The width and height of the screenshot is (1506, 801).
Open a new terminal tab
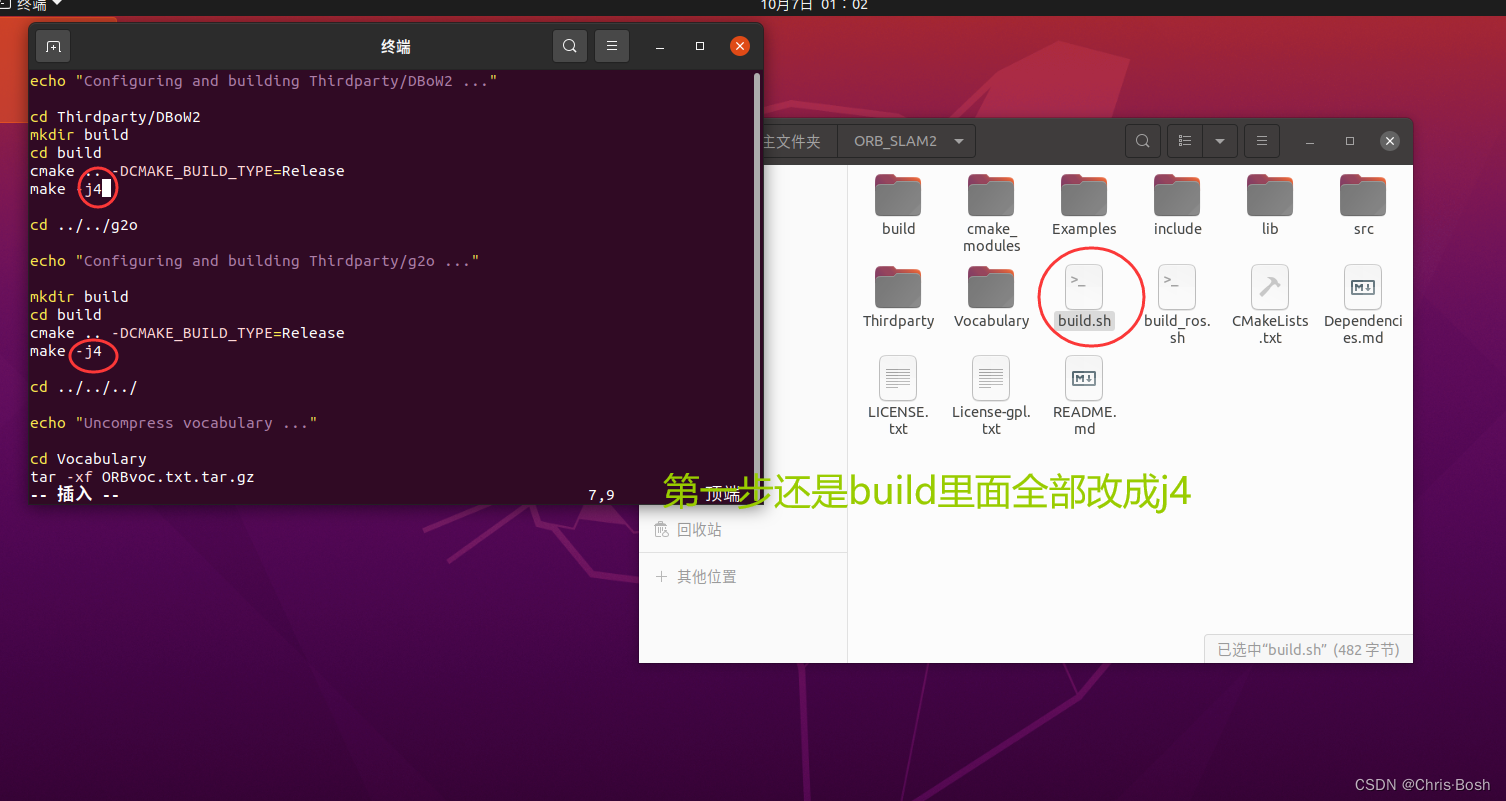[53, 46]
